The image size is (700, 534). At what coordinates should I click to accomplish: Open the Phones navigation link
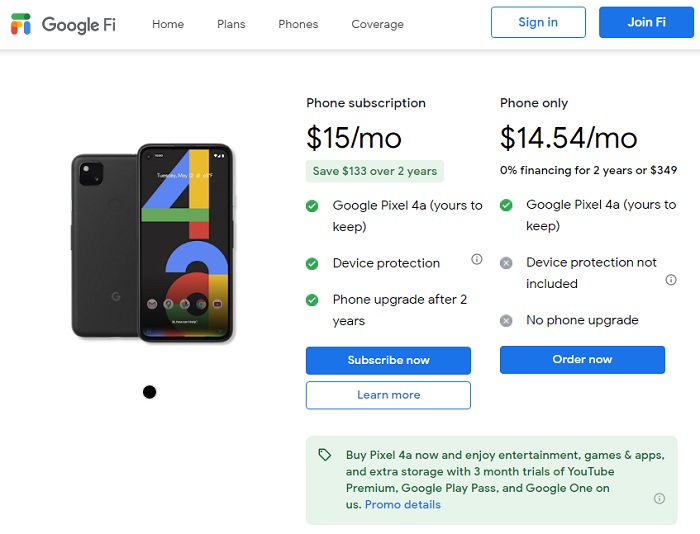coord(298,24)
